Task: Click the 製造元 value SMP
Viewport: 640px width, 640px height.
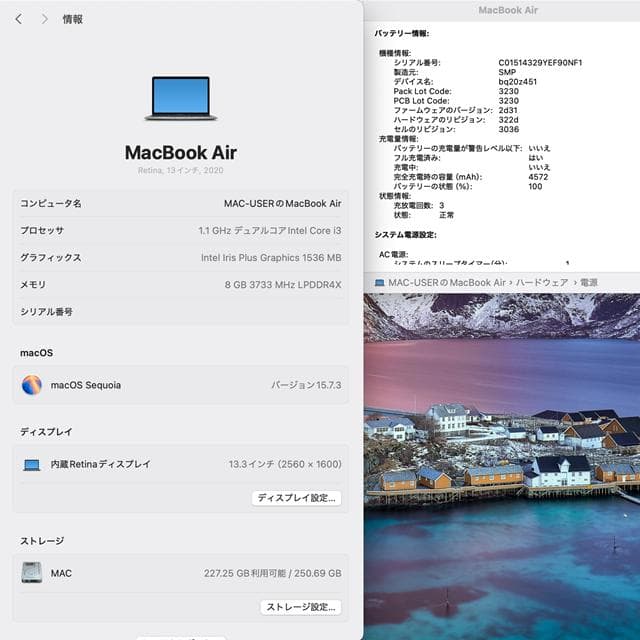Action: coord(507,72)
